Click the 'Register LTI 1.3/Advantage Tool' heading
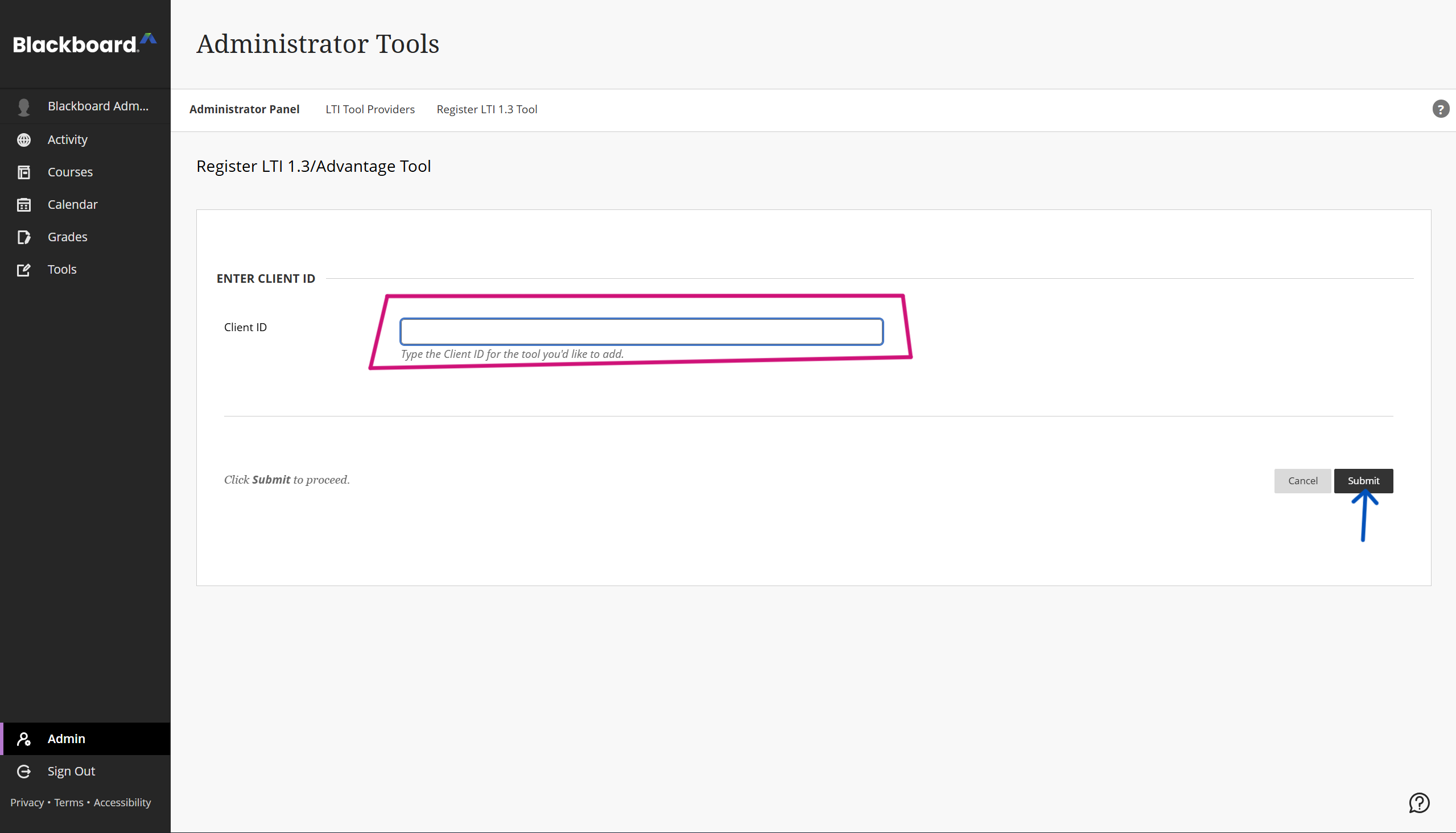 314,166
